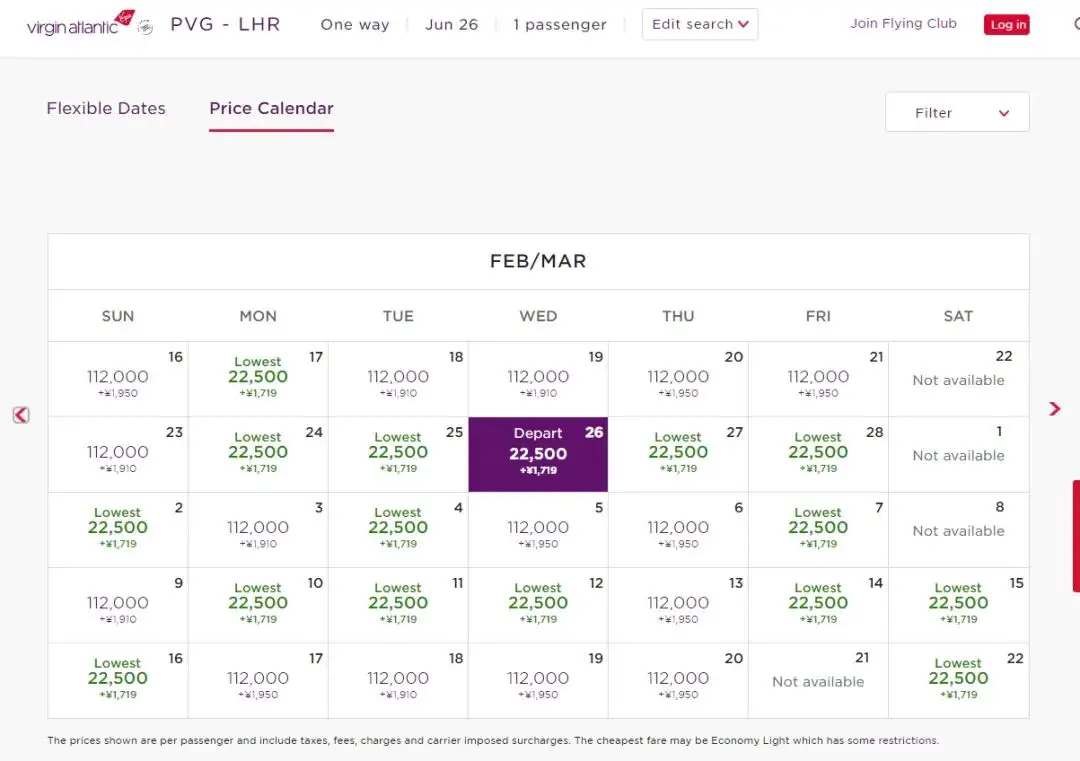
Task: Select Thursday 27 lowest fare cell
Action: click(678, 454)
